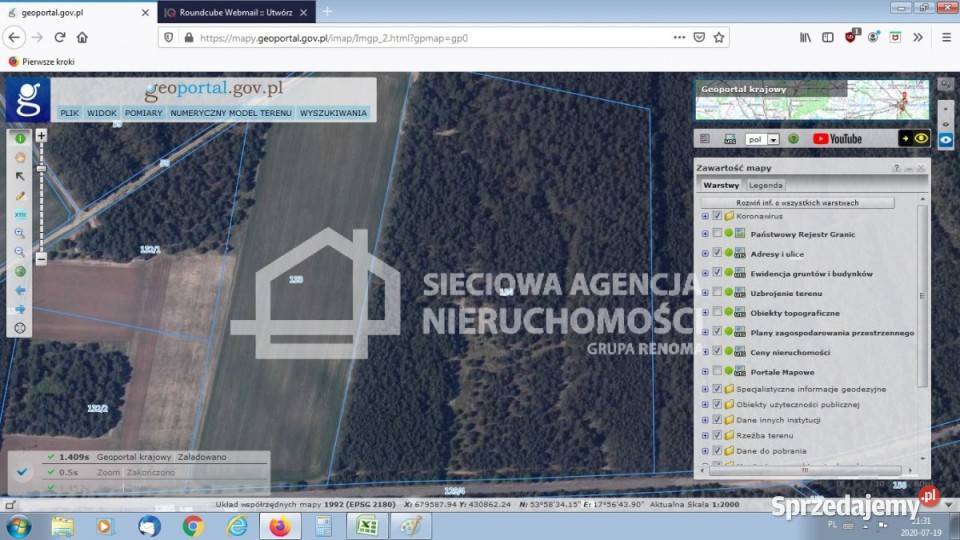Expand Uzbrojenie terenu tree node
960x540 pixels.
tap(705, 293)
